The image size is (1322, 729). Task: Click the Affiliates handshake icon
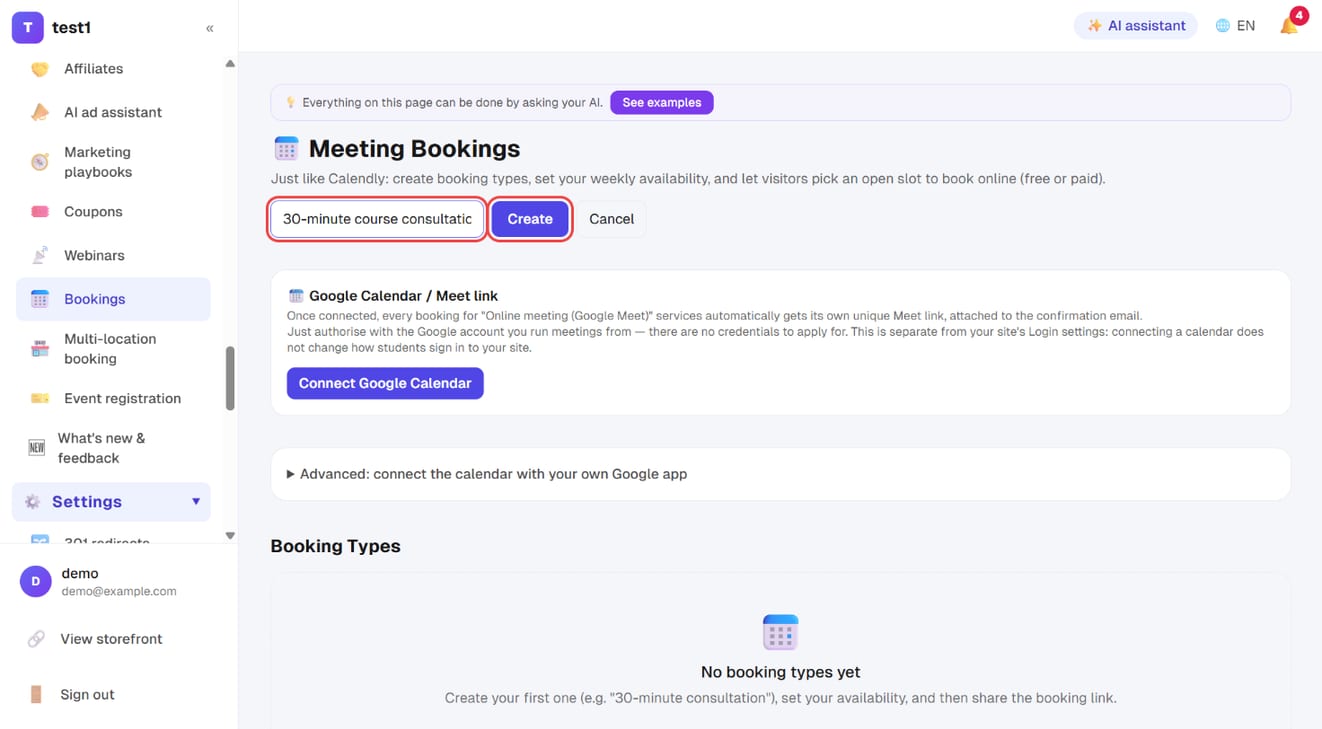40,69
